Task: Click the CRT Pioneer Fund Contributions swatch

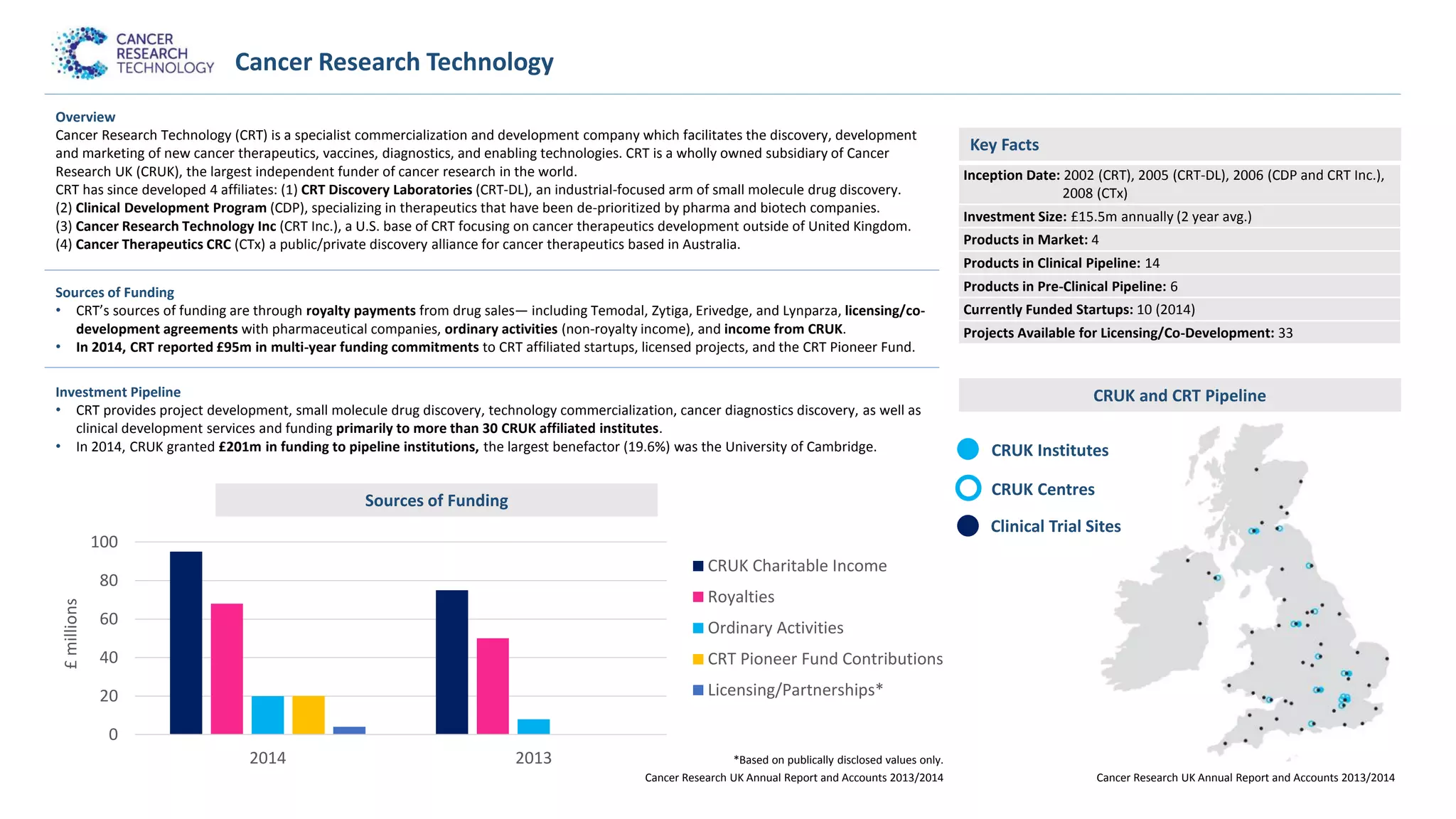Action: [698, 659]
